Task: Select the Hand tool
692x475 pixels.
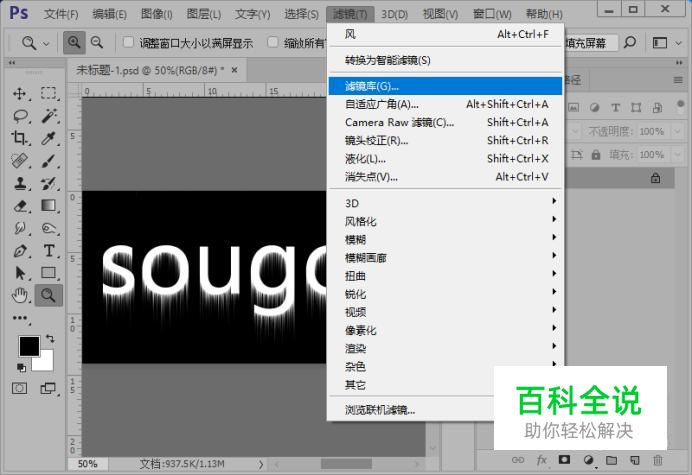Action: point(19,295)
